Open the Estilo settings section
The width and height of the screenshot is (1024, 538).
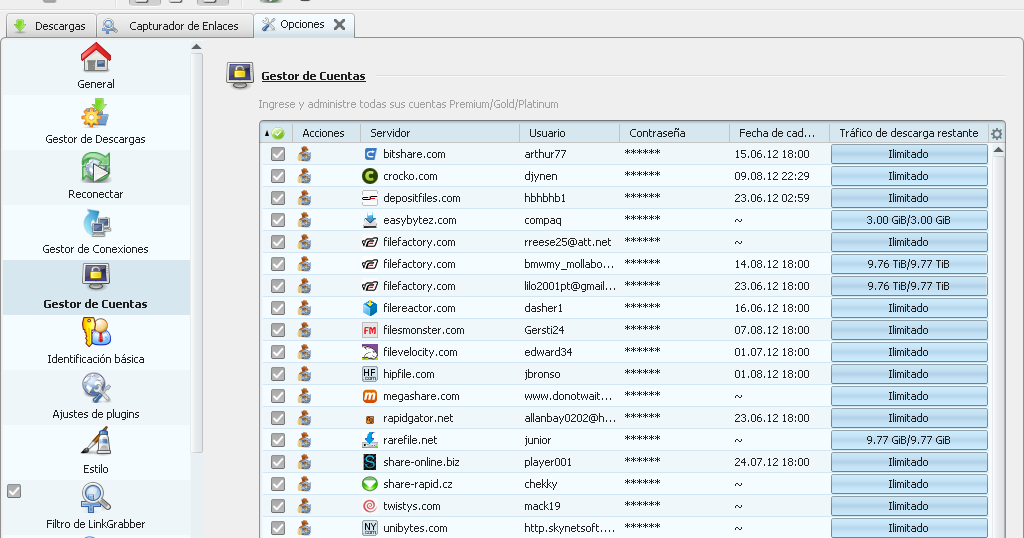pyautogui.click(x=95, y=452)
